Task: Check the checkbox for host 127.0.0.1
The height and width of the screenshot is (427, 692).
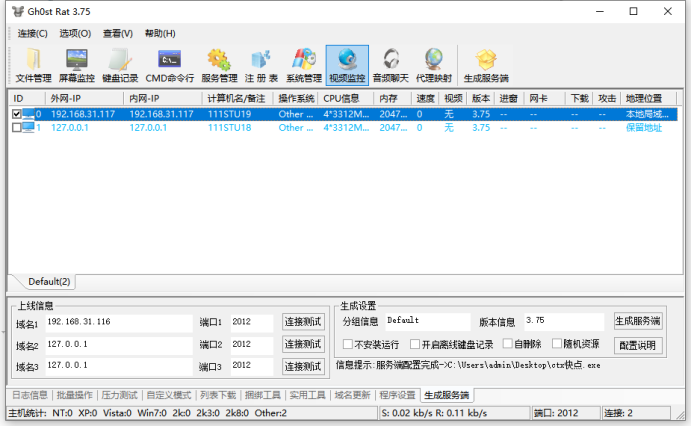Action: [16, 128]
